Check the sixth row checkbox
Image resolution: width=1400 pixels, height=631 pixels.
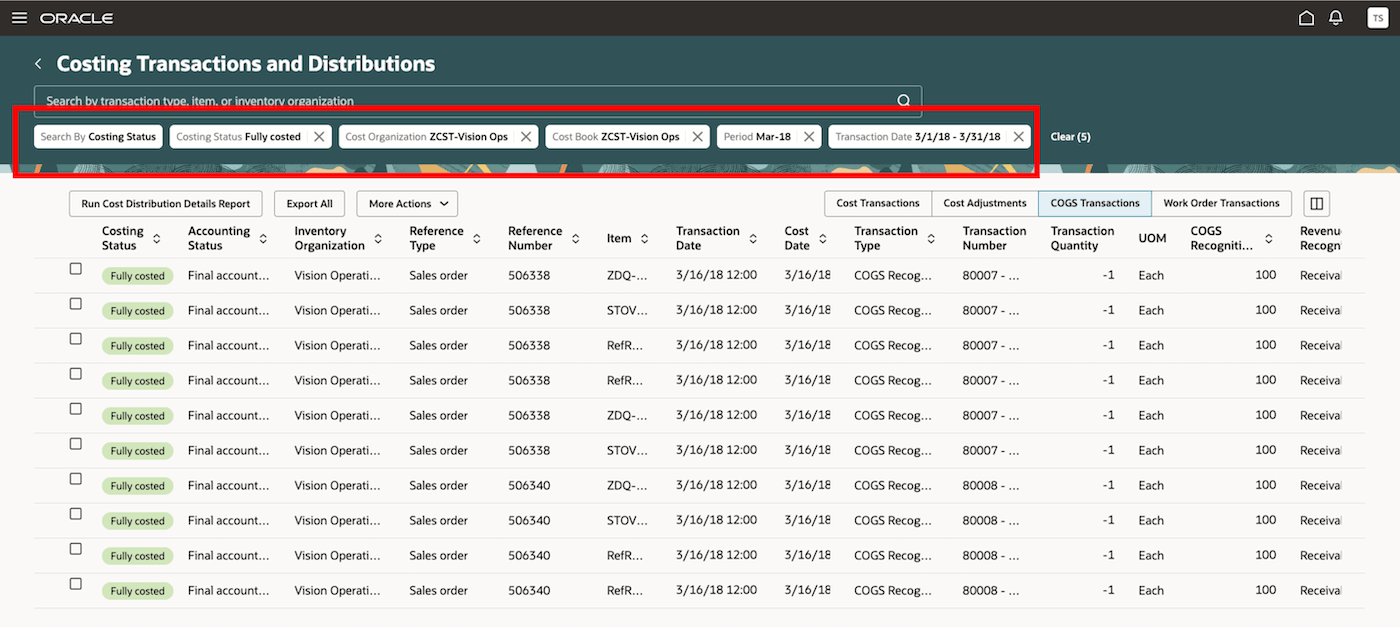point(75,444)
